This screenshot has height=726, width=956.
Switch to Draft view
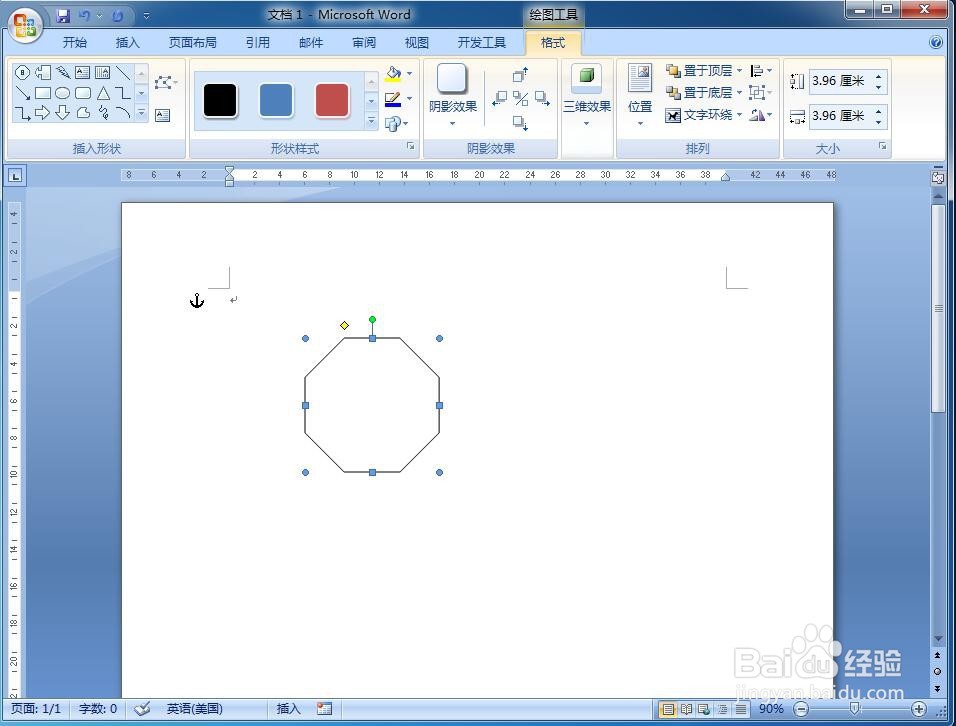coord(740,709)
